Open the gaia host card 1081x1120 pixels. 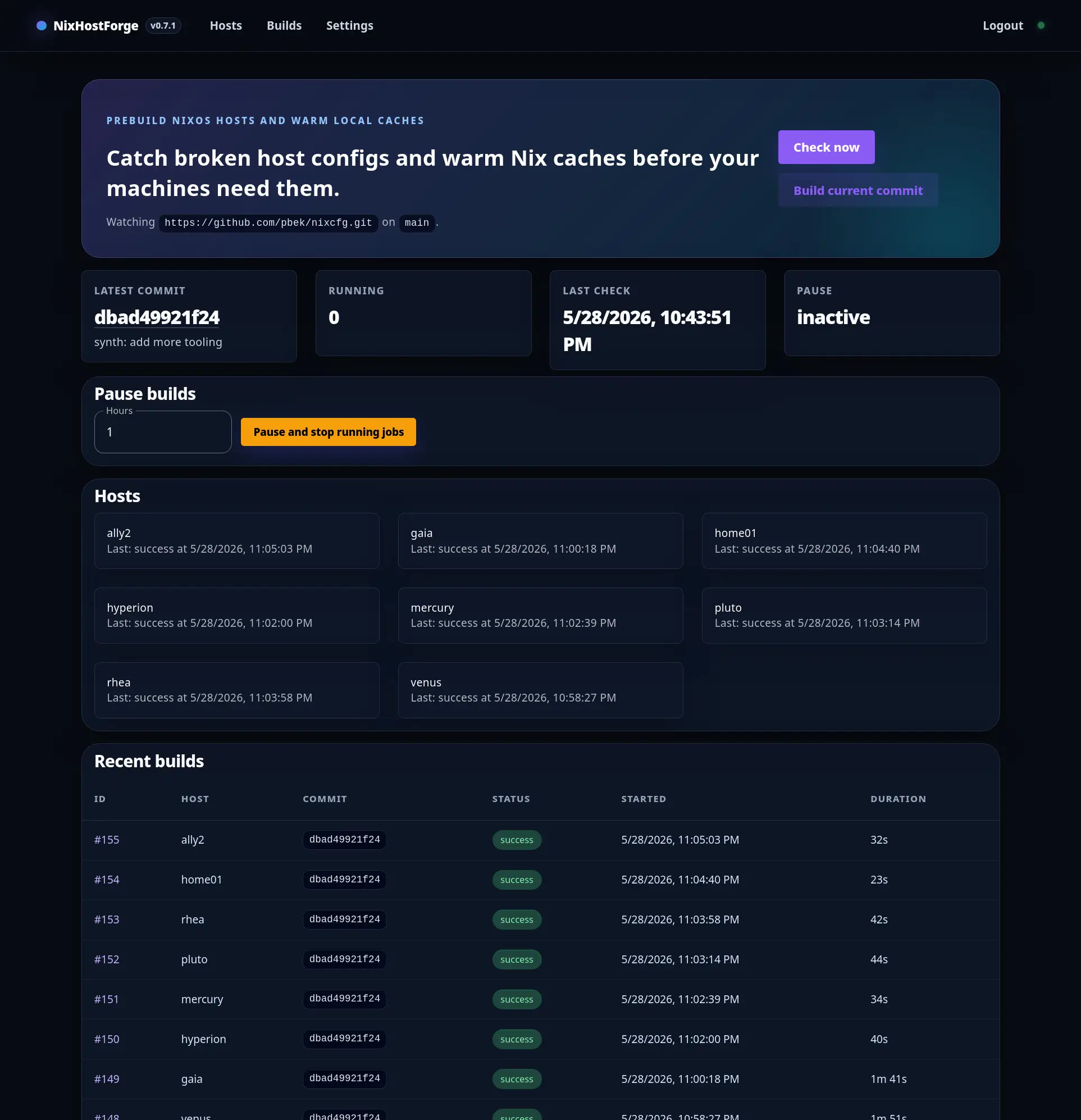(540, 540)
